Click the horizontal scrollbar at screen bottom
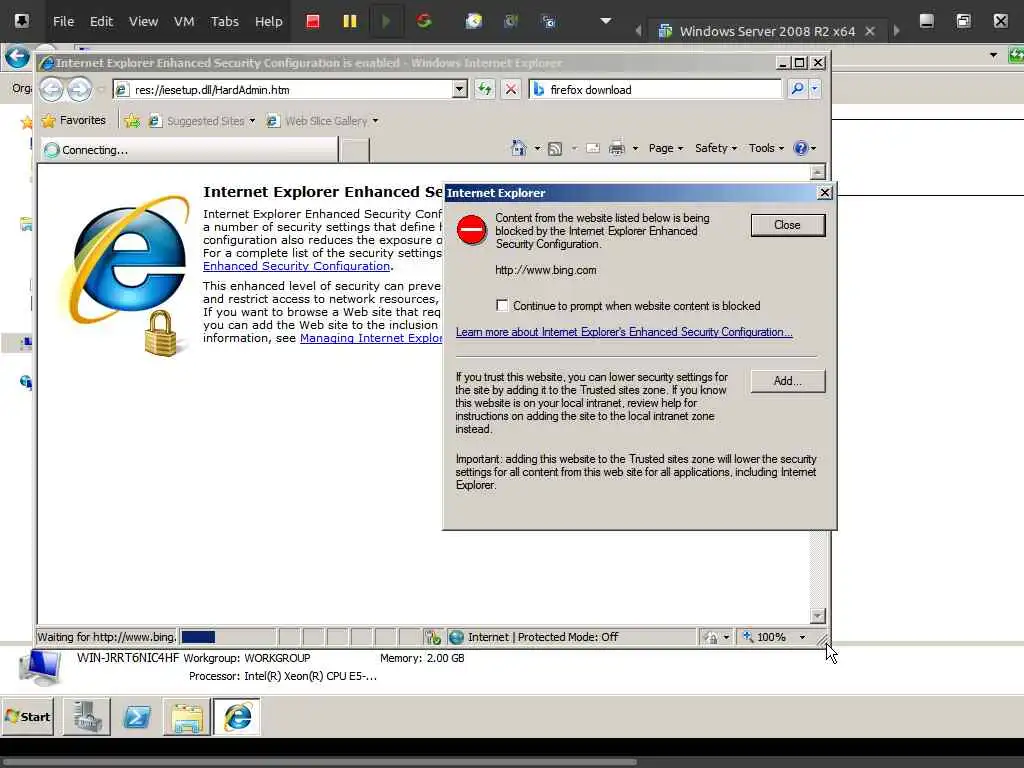 [x=319, y=761]
